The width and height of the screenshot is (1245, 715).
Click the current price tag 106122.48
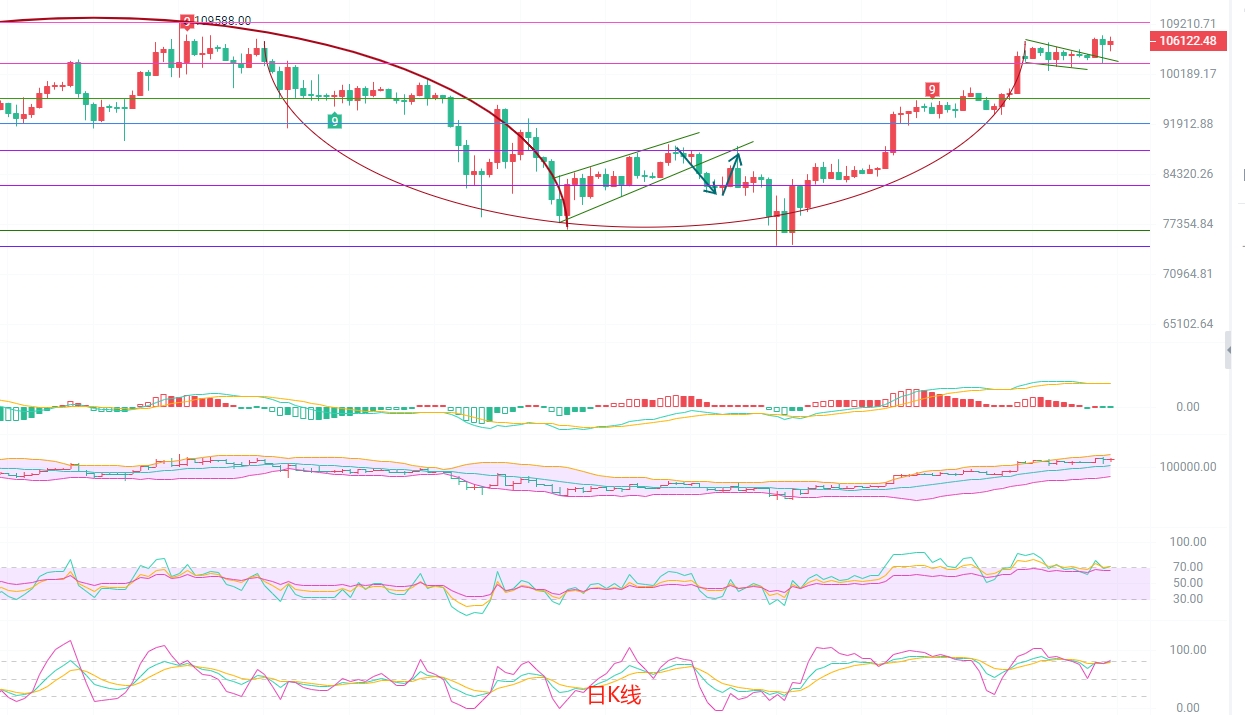1189,41
